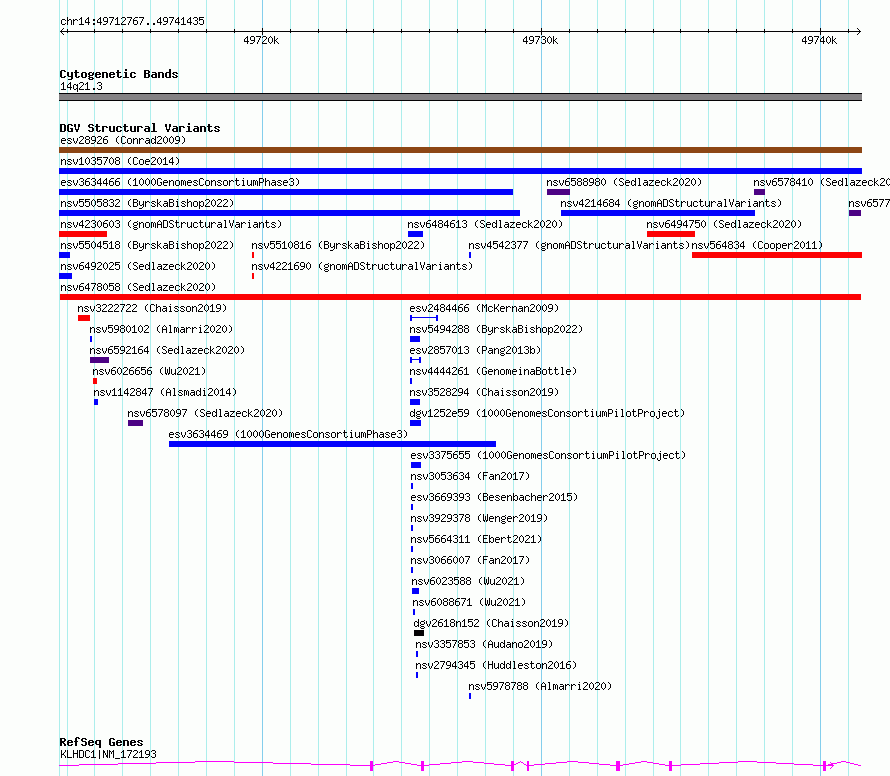Click the chr14:49712767..49741435 coordinate label

(132, 21)
